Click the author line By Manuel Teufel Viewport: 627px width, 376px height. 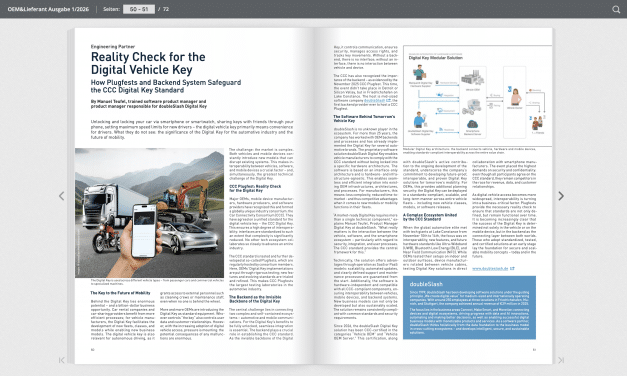[x=149, y=104]
